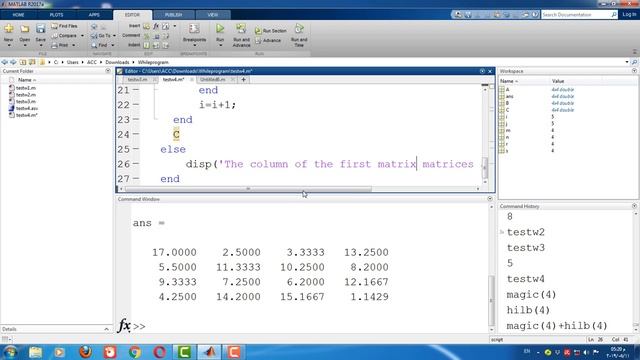Toggle breakpoint on editor line 24
640x360 pixels.
[136, 134]
